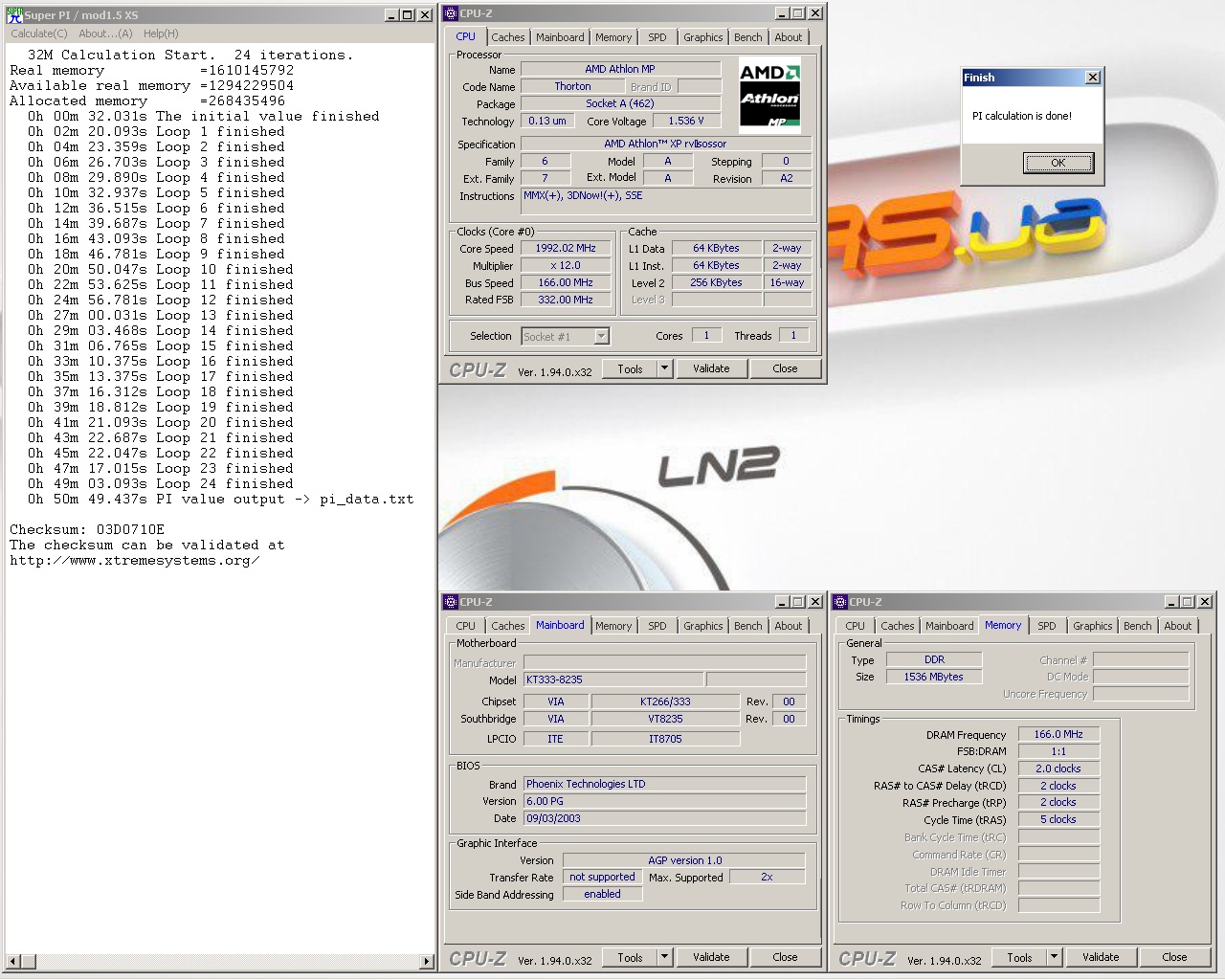The width and height of the screenshot is (1225, 980).
Task: Close the CPU-Z Memory window via X
Action: [x=1204, y=602]
